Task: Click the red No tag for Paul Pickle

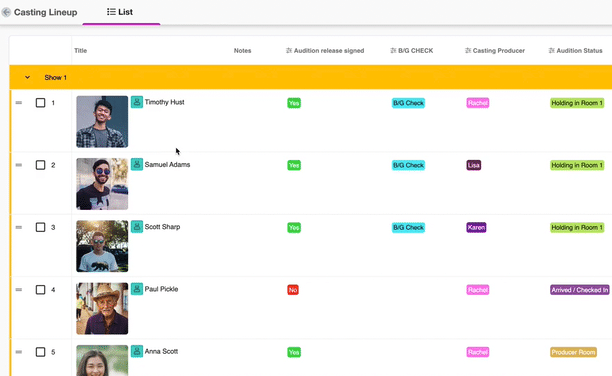Action: point(293,290)
